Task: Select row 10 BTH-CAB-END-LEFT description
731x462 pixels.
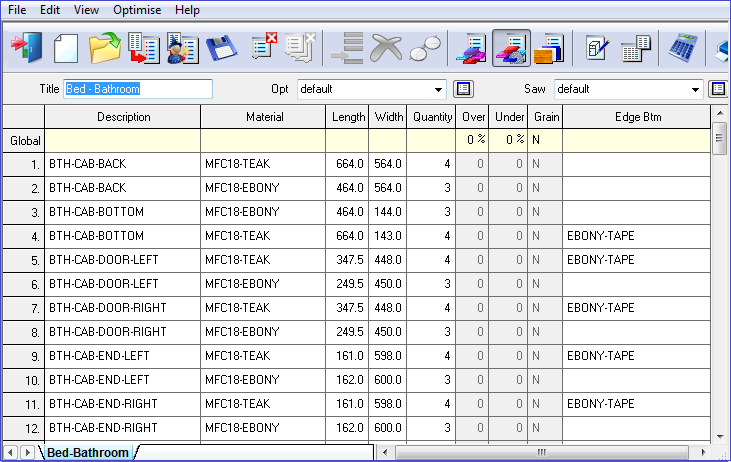Action: [123, 380]
